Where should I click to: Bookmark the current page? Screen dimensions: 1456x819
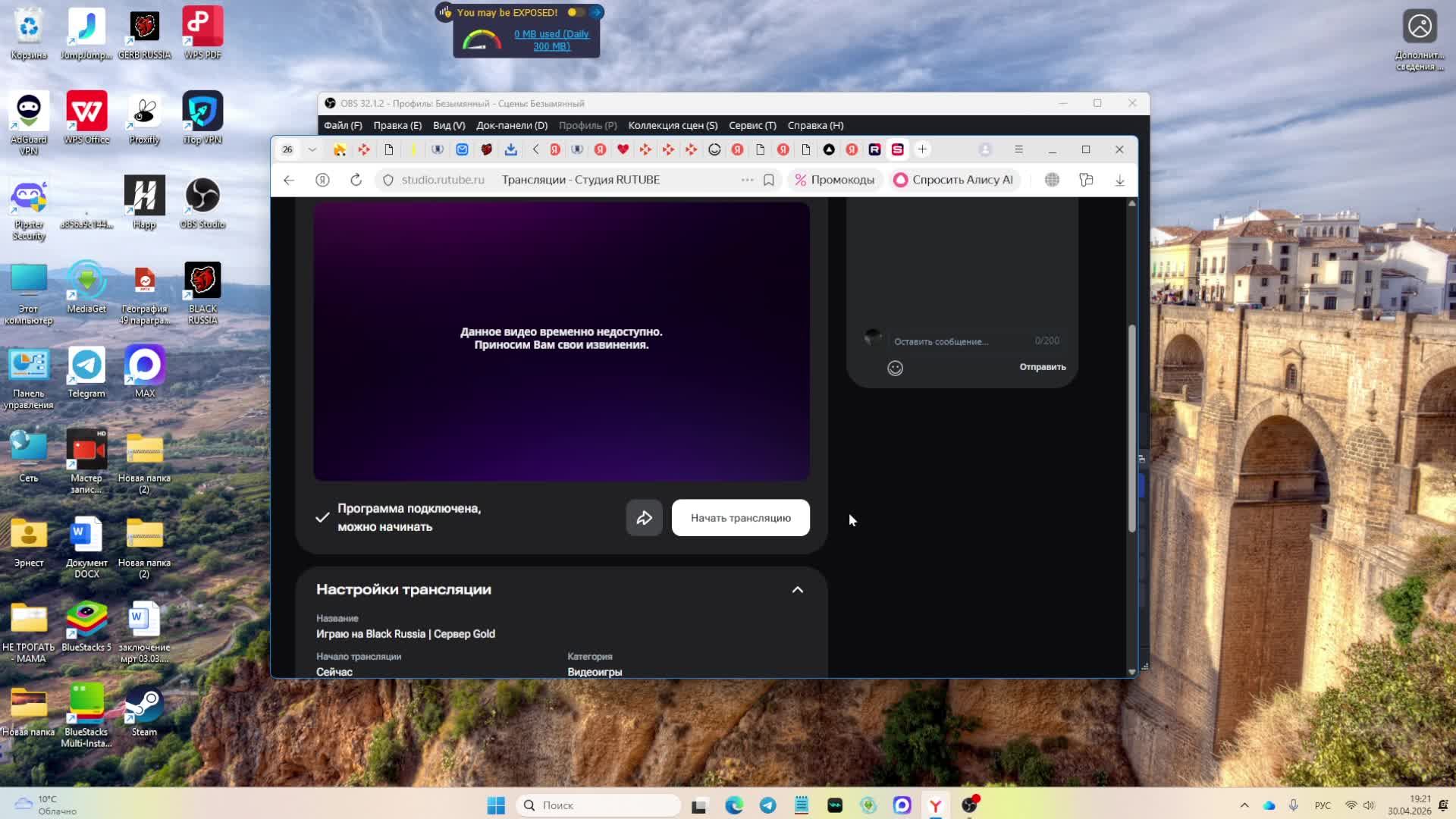(x=768, y=180)
